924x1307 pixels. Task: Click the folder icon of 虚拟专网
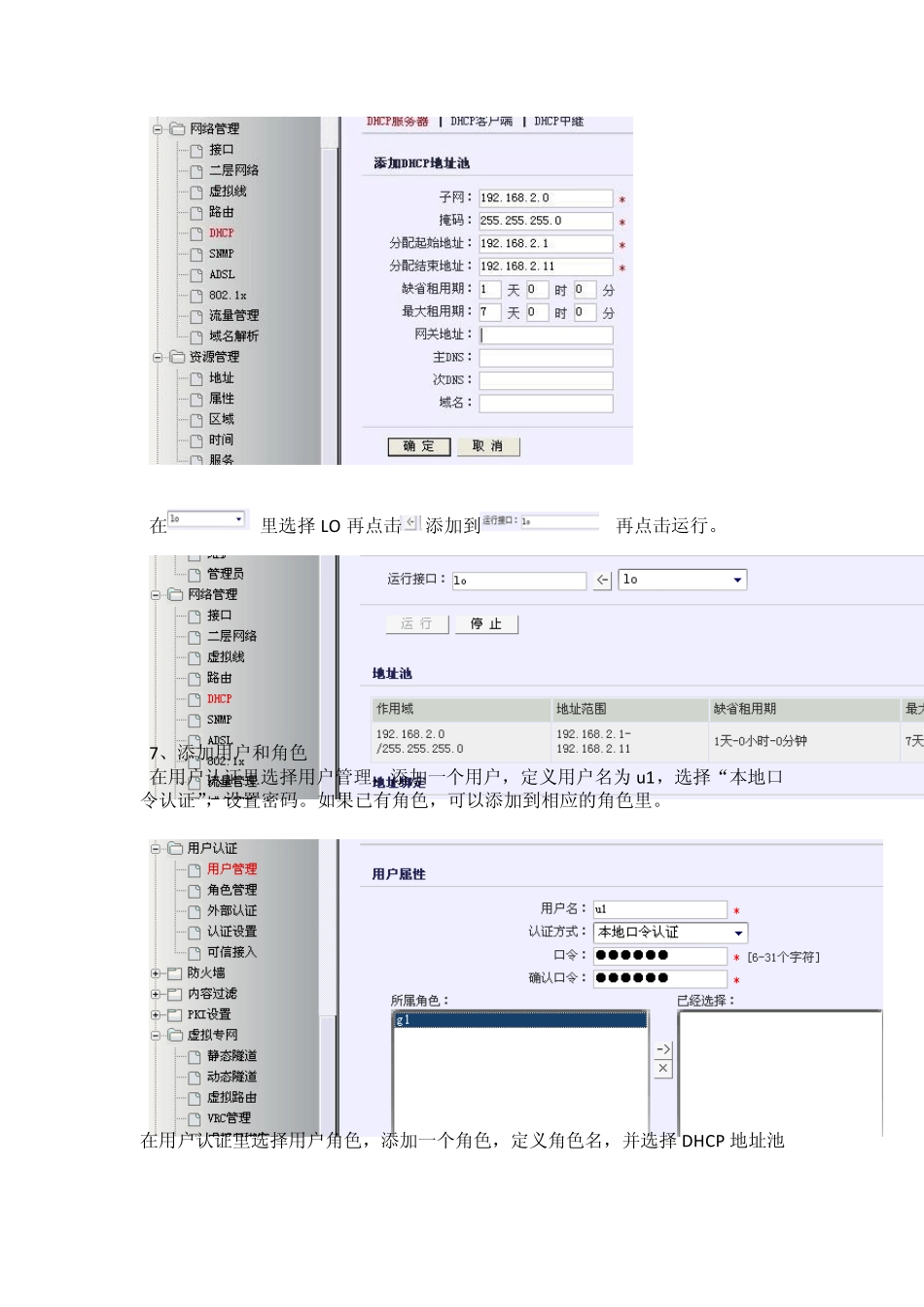click(175, 1035)
